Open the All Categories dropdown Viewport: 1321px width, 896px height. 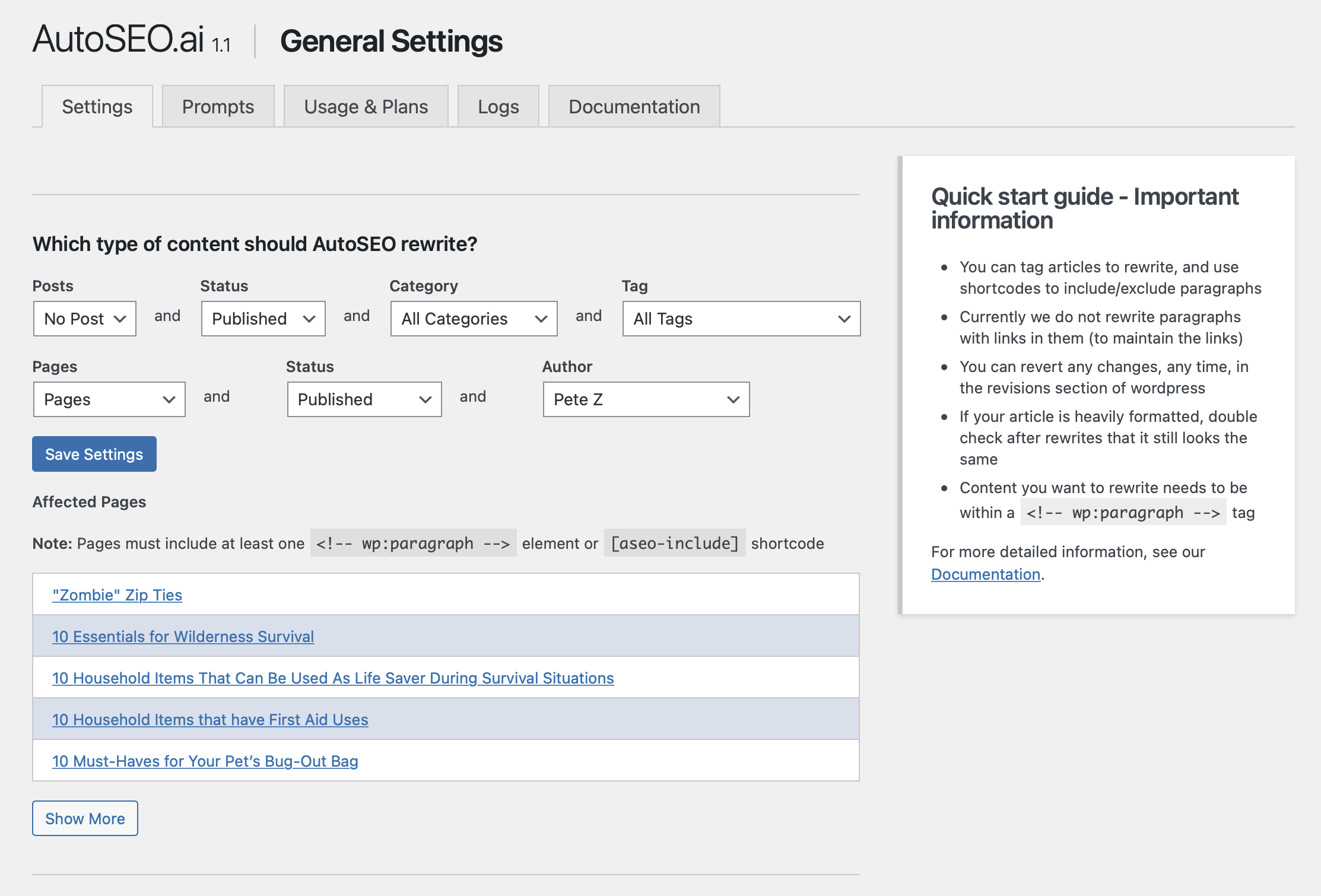(x=474, y=319)
